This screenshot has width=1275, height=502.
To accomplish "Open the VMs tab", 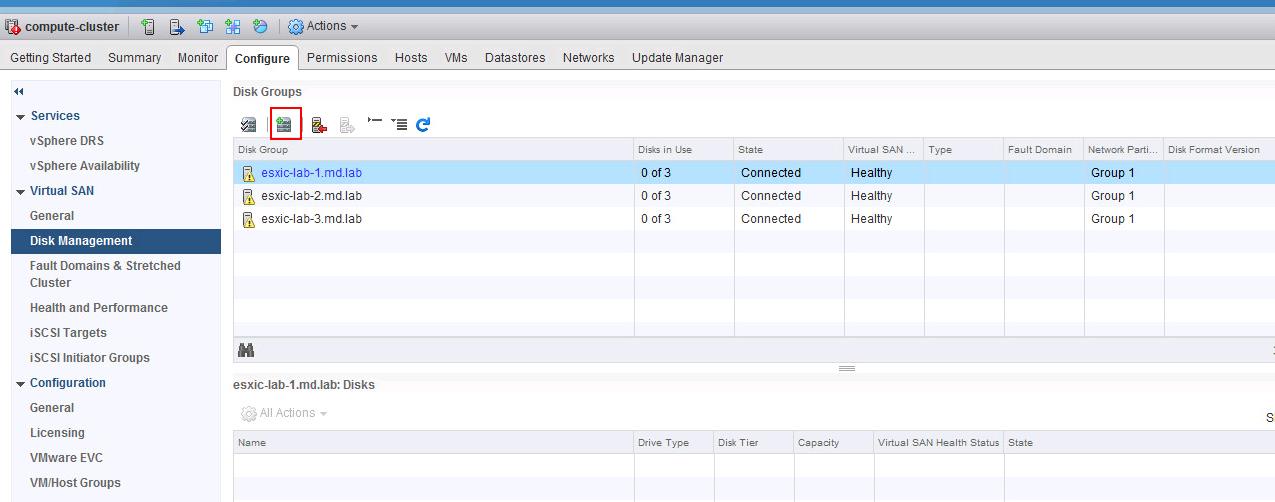I will coord(456,58).
